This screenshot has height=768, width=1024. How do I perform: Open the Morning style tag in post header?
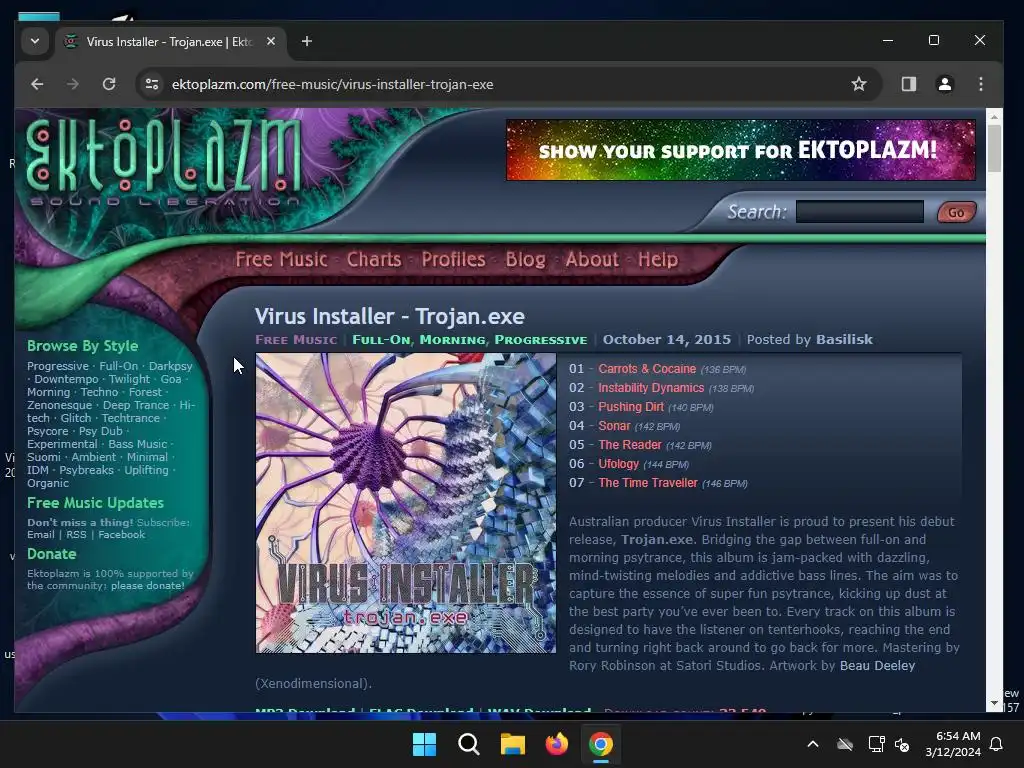453,340
